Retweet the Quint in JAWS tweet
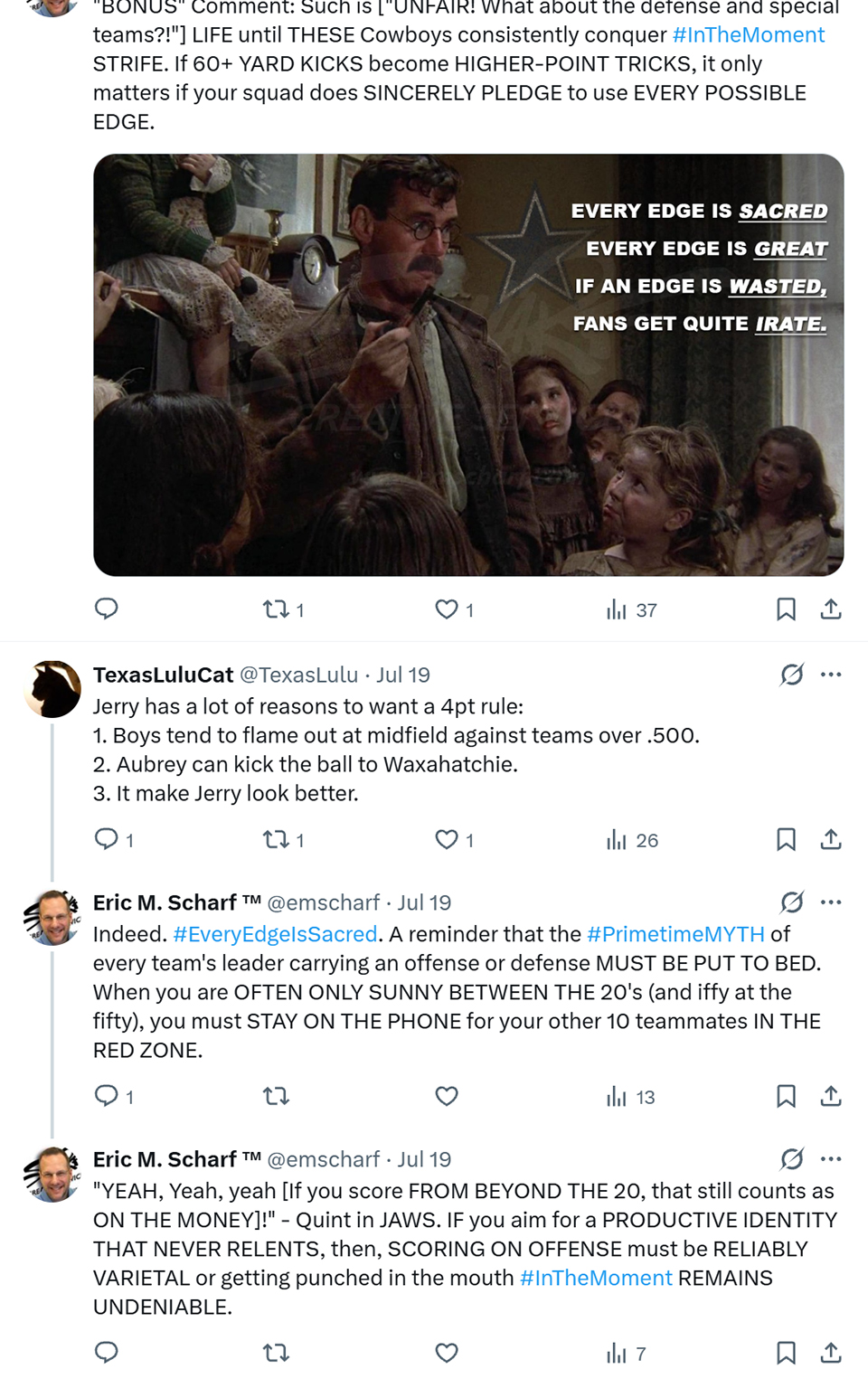 click(276, 1354)
